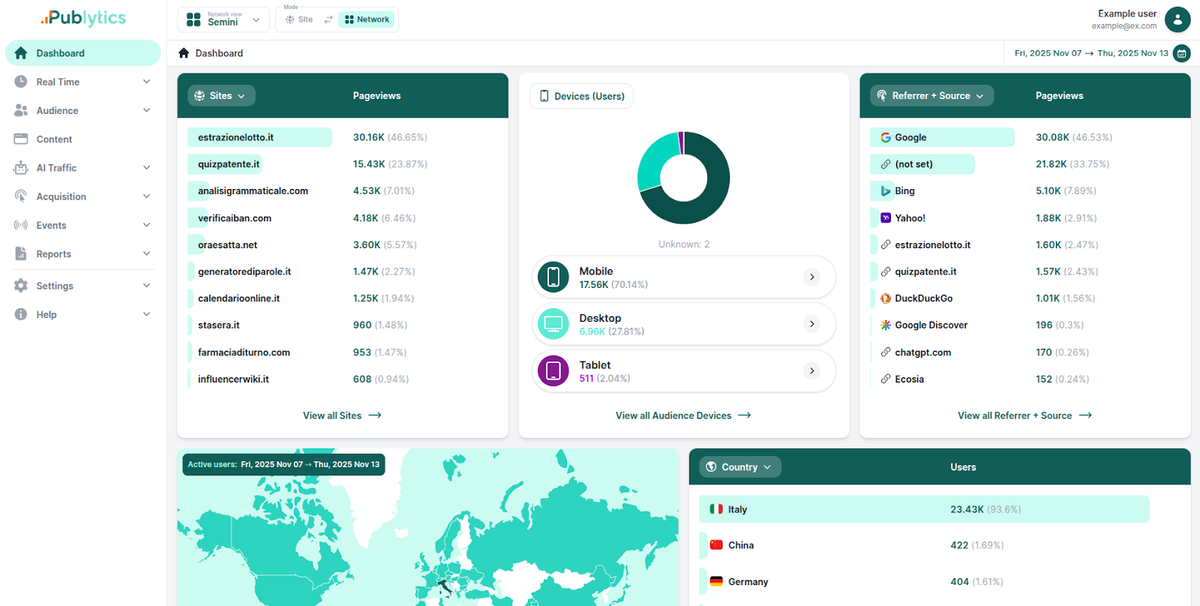Image resolution: width=1200 pixels, height=606 pixels.
Task: Click the Reports document icon
Action: (21, 253)
